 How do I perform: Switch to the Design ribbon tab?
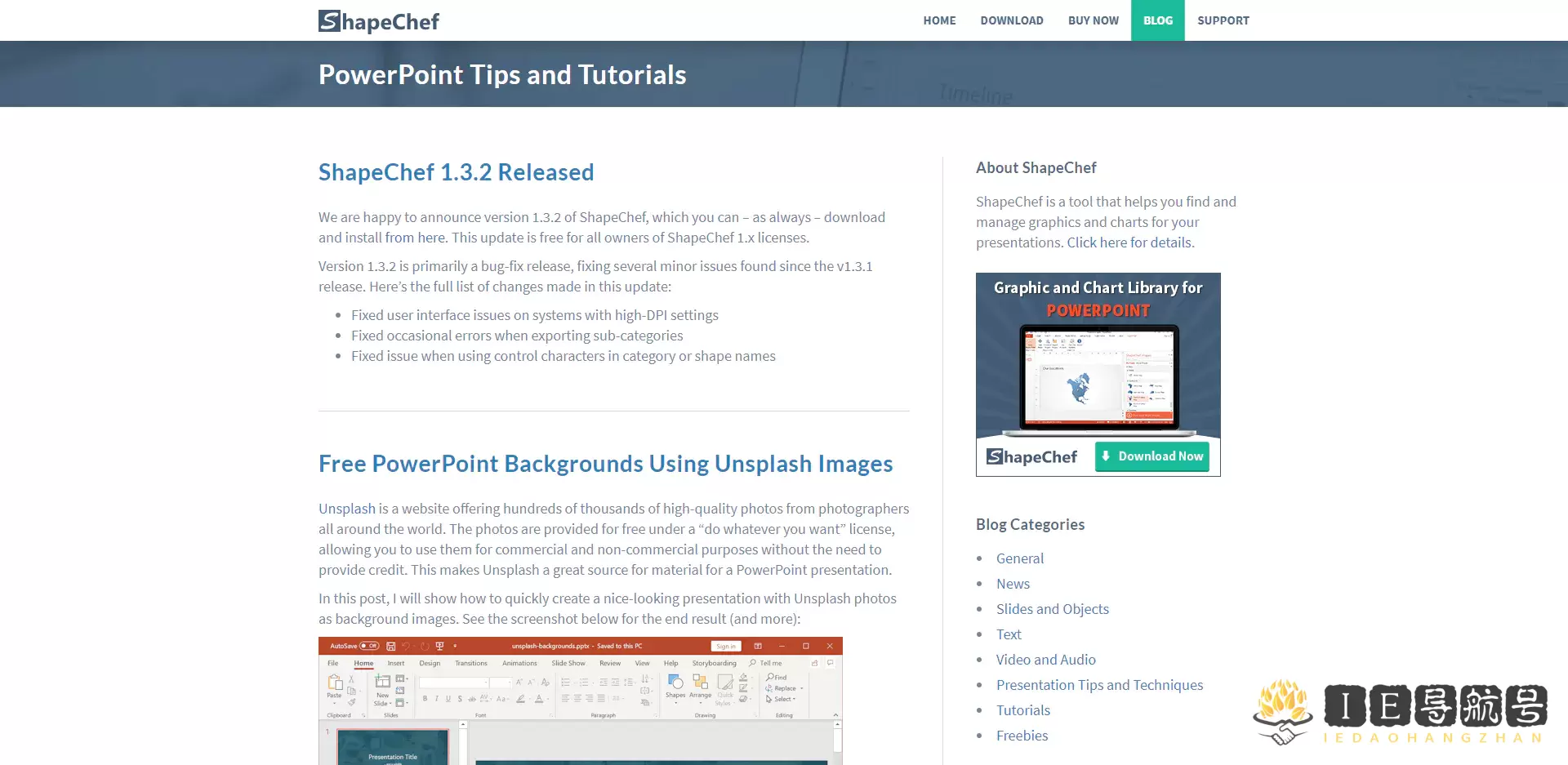(430, 663)
